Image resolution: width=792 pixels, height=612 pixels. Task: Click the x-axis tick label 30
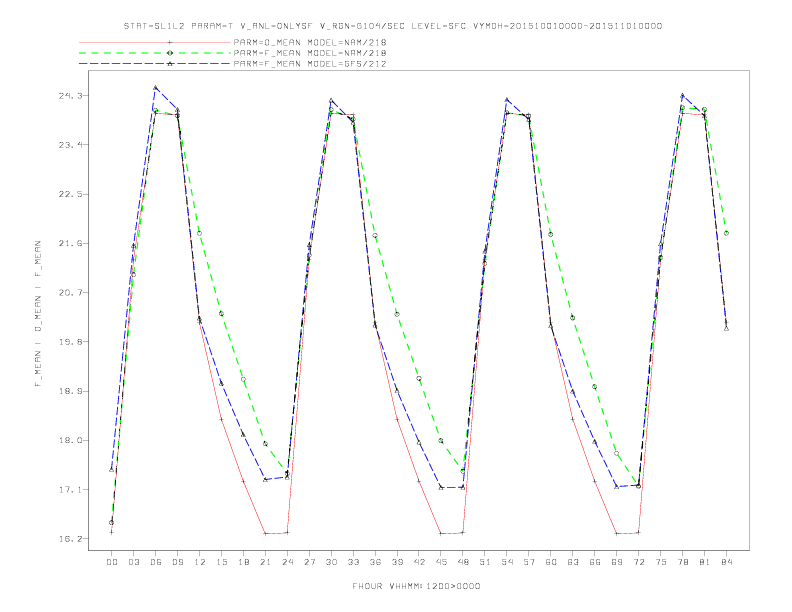331,562
